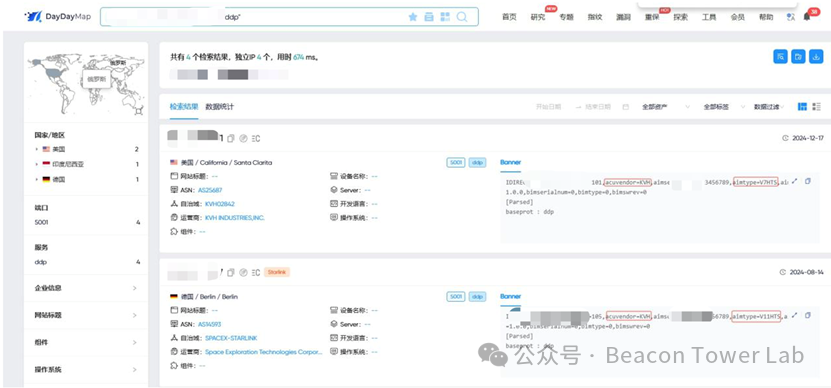Switch to card grid view icon
The width and height of the screenshot is (831, 388).
(x=802, y=107)
